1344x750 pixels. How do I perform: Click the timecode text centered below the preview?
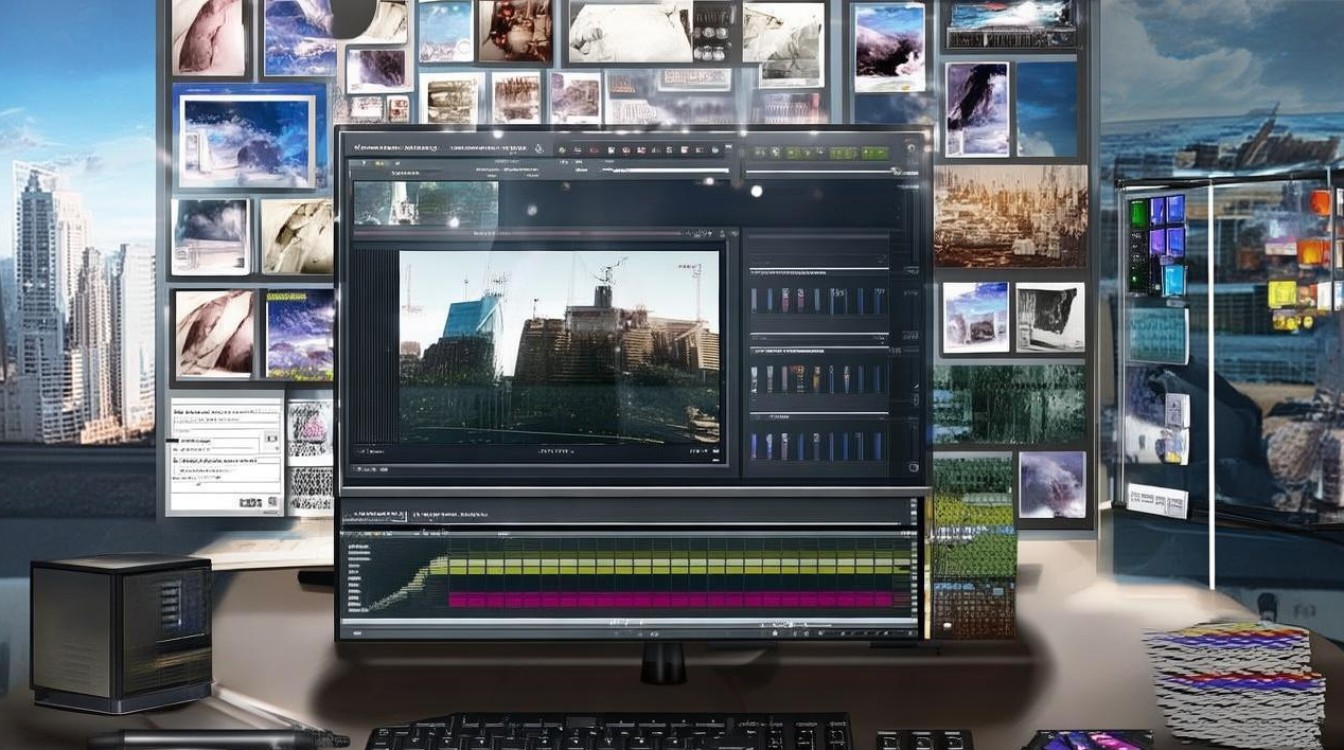click(x=556, y=451)
